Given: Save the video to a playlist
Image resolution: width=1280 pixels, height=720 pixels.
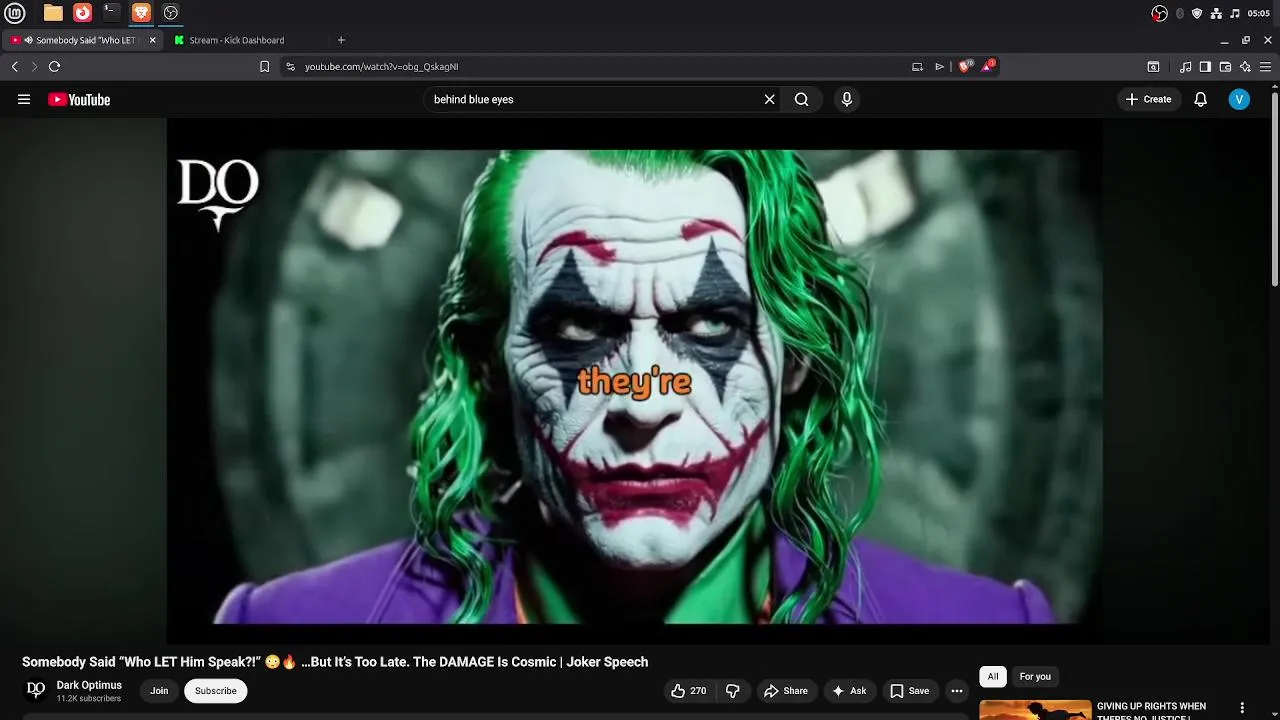Looking at the screenshot, I should [910, 691].
